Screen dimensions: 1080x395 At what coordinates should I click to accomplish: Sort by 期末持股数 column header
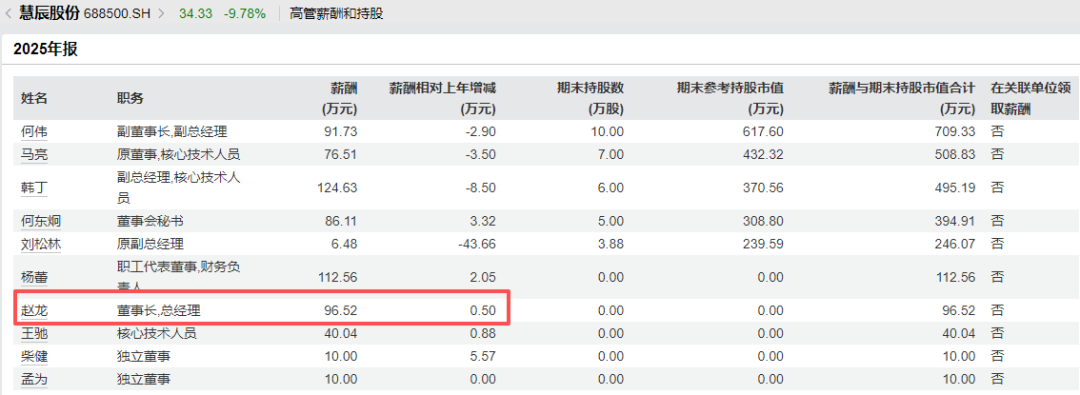pos(590,98)
